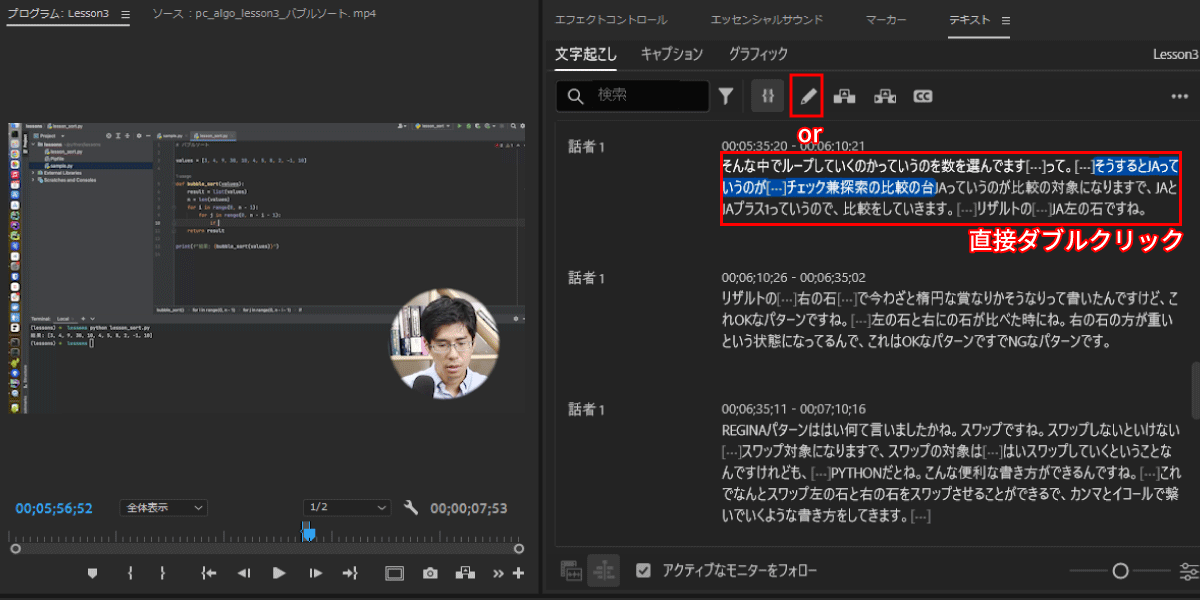Screen dimensions: 1200x600
Task: Create captions with the CC icon
Action: [922, 96]
